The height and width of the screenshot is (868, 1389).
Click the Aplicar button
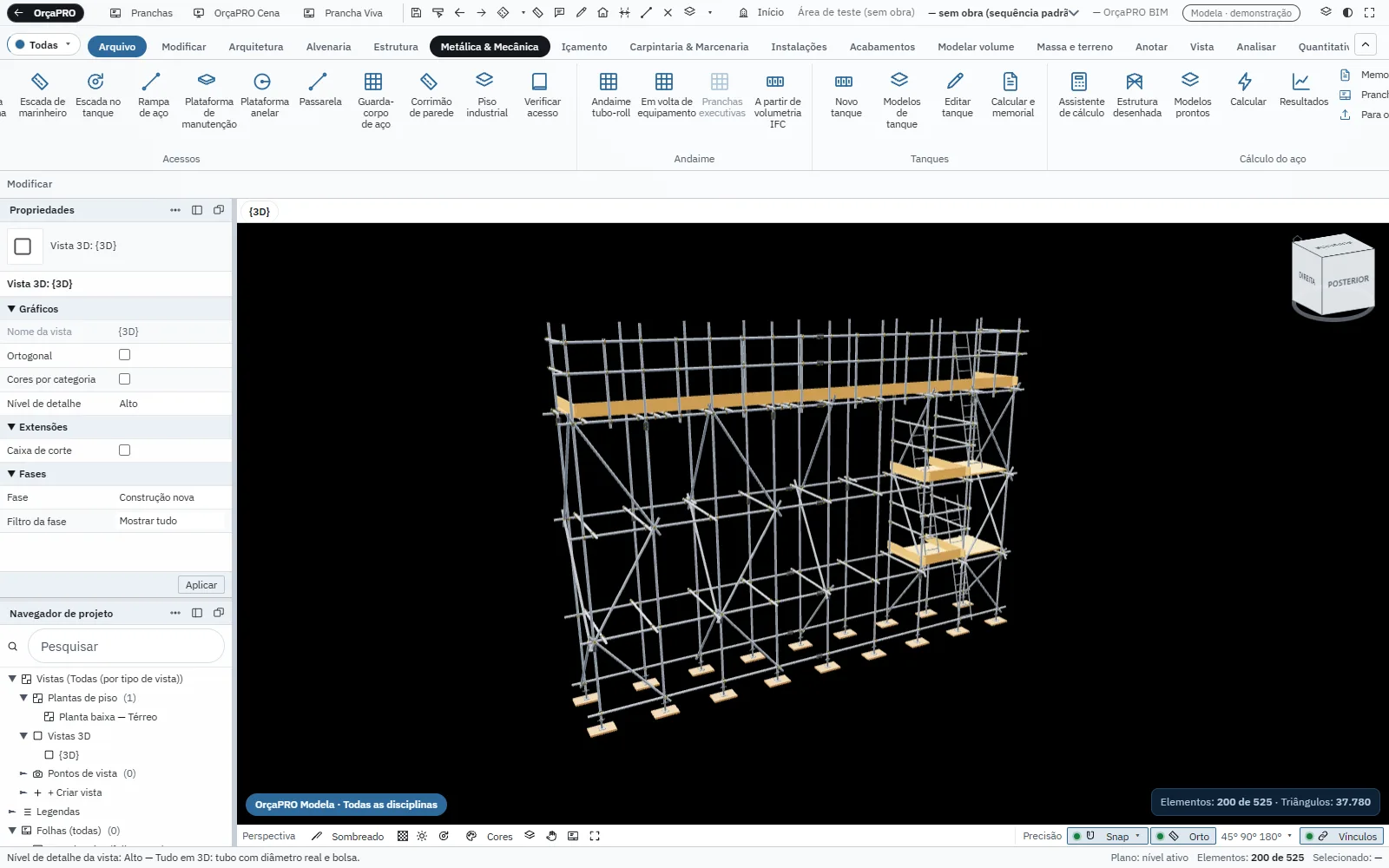[x=201, y=585]
